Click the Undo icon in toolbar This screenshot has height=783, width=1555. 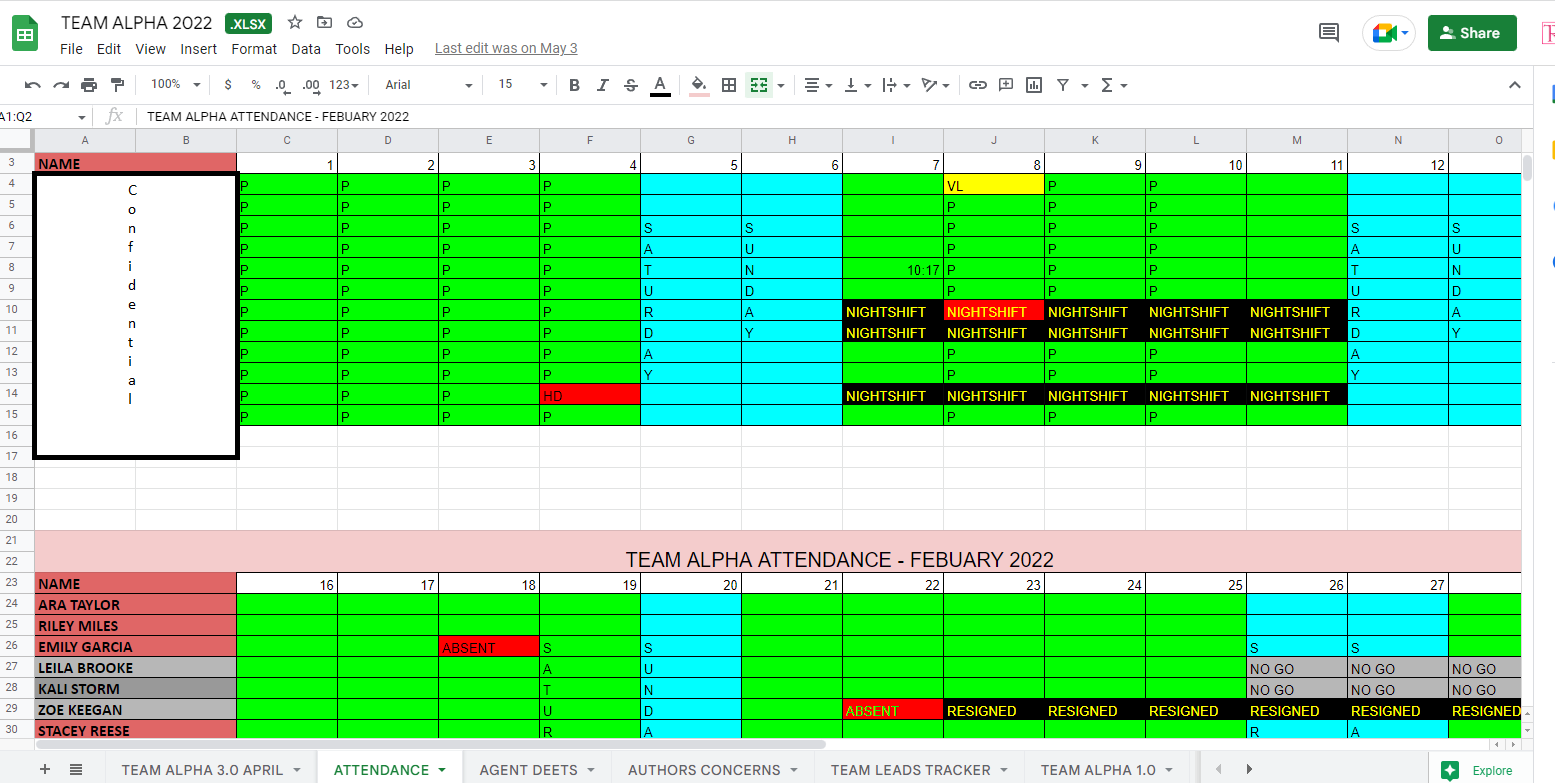click(x=33, y=85)
